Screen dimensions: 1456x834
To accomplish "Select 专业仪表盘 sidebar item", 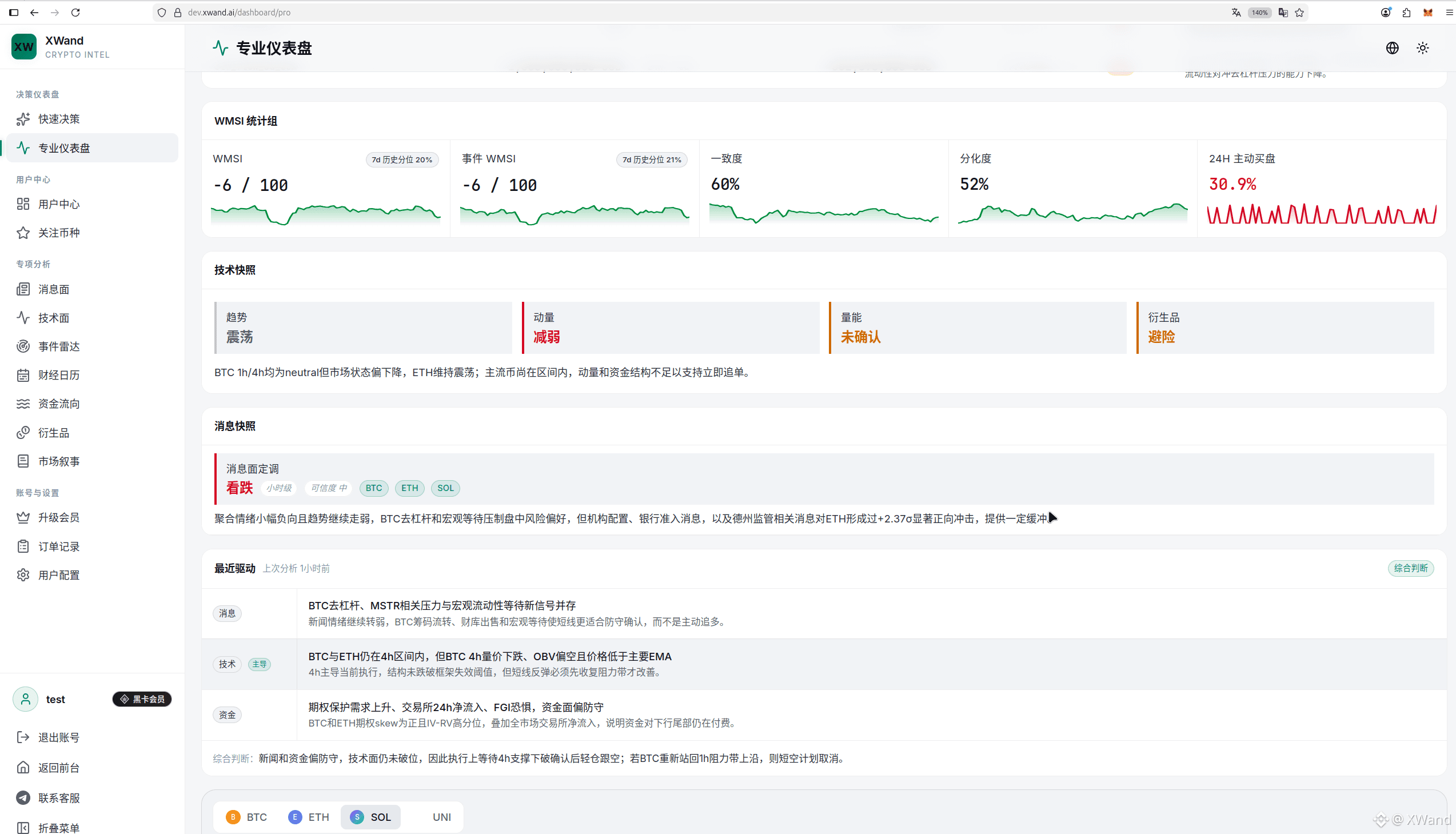I will pyautogui.click(x=91, y=148).
